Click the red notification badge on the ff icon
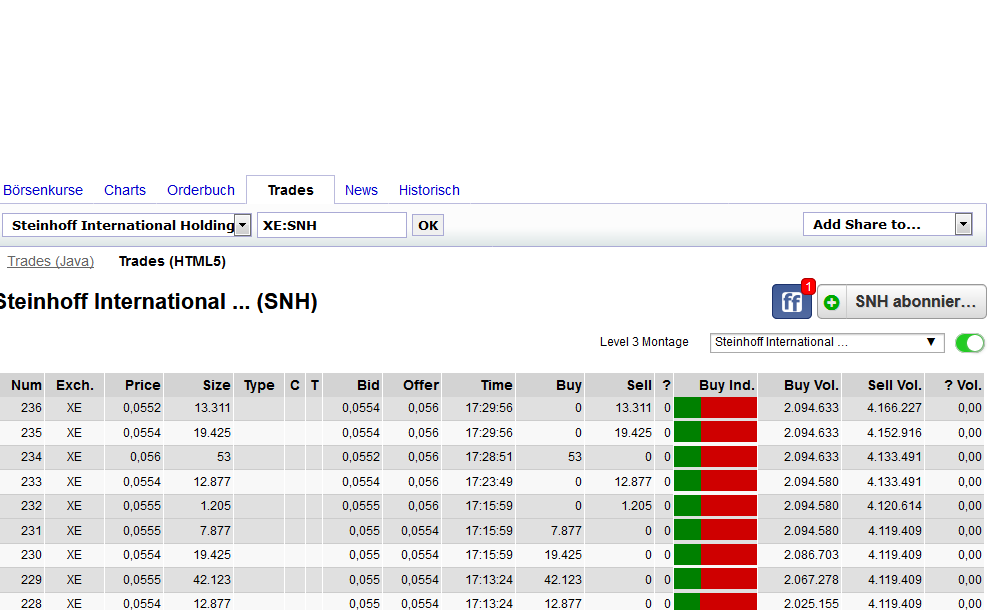990x610 pixels. [807, 286]
